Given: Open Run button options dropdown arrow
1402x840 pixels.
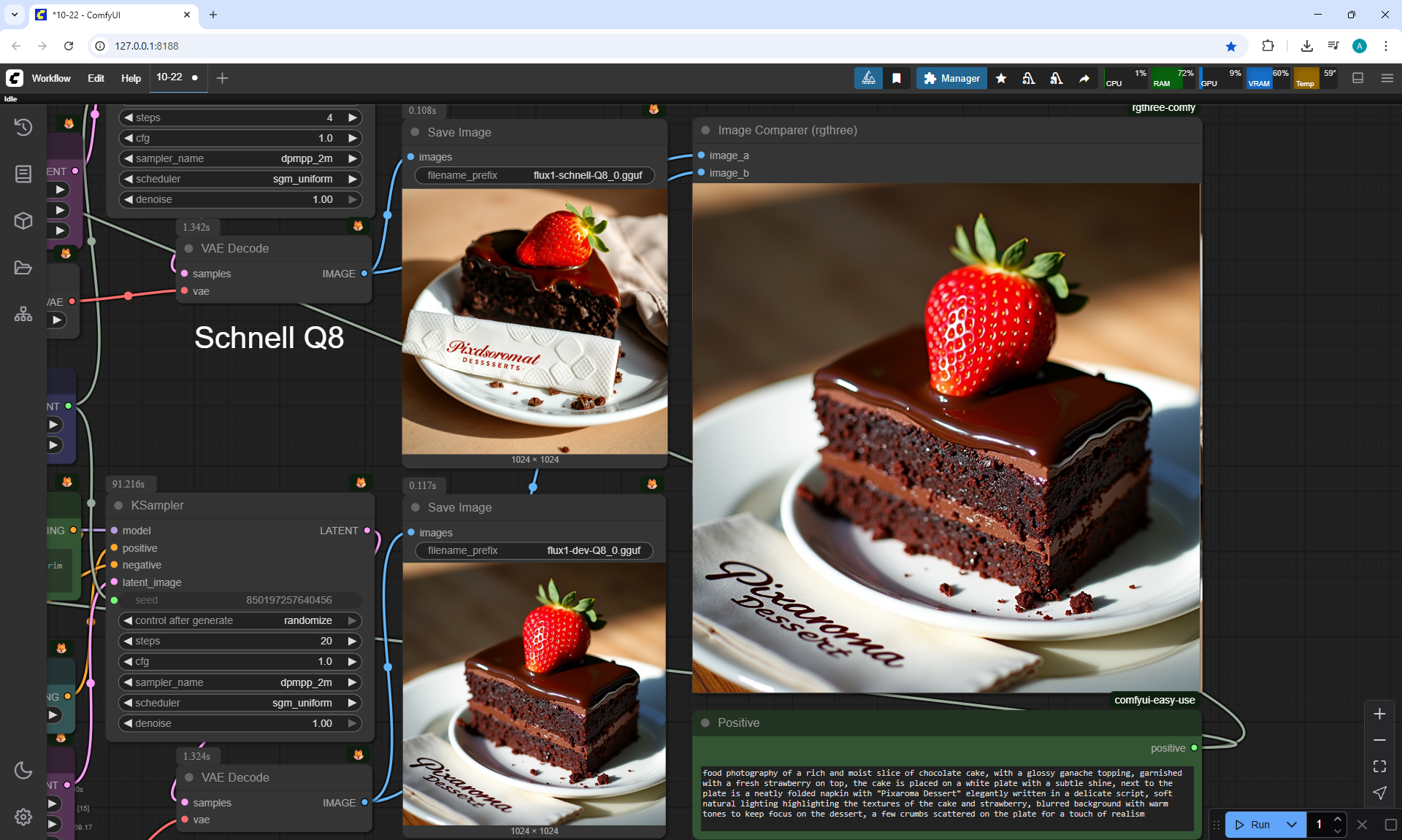Looking at the screenshot, I should [x=1291, y=825].
